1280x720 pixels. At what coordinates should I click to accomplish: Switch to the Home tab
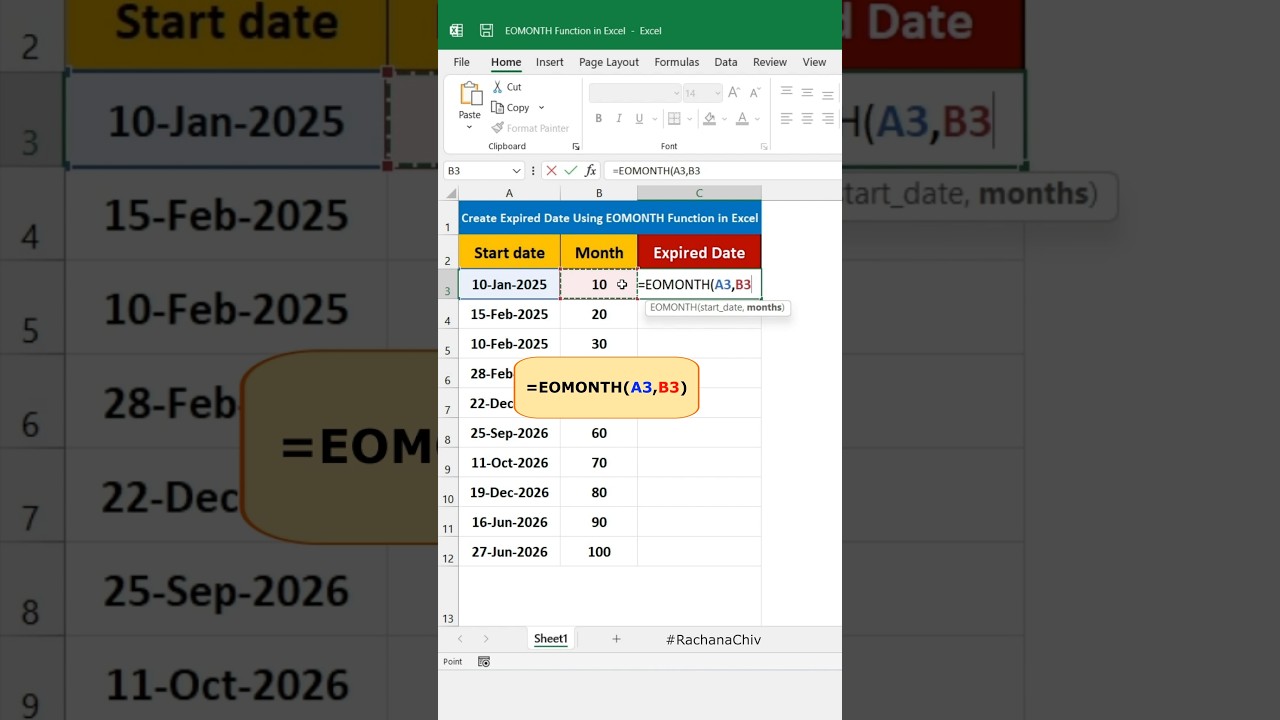tap(506, 62)
